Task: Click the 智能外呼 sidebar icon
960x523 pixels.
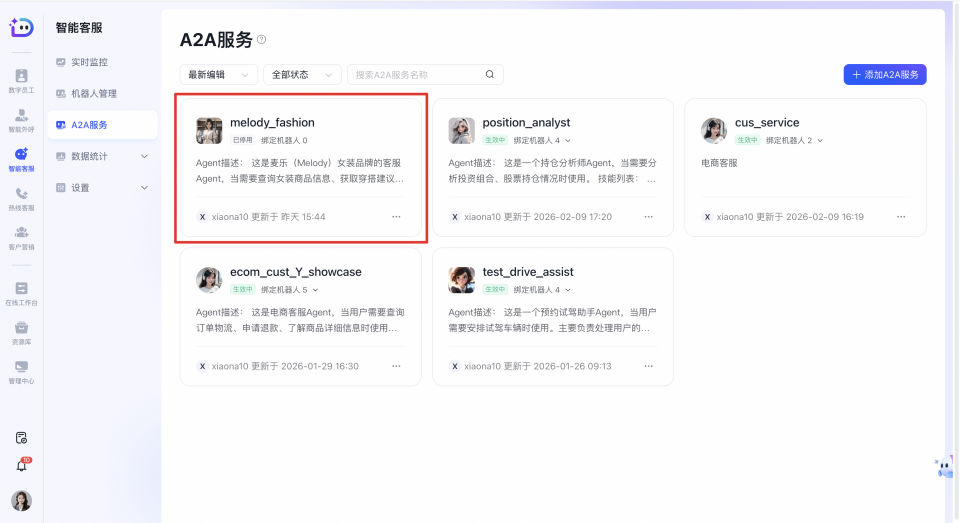Action: coord(21,119)
